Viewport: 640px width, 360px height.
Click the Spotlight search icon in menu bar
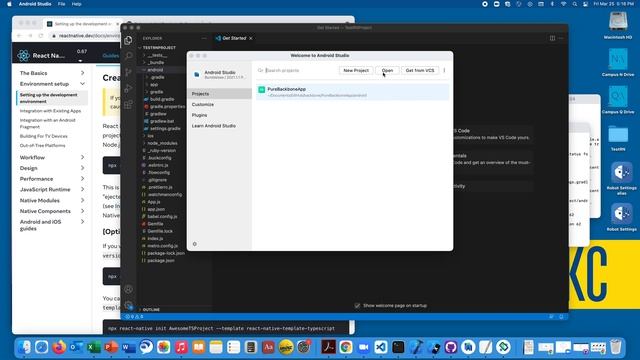click(x=574, y=4)
